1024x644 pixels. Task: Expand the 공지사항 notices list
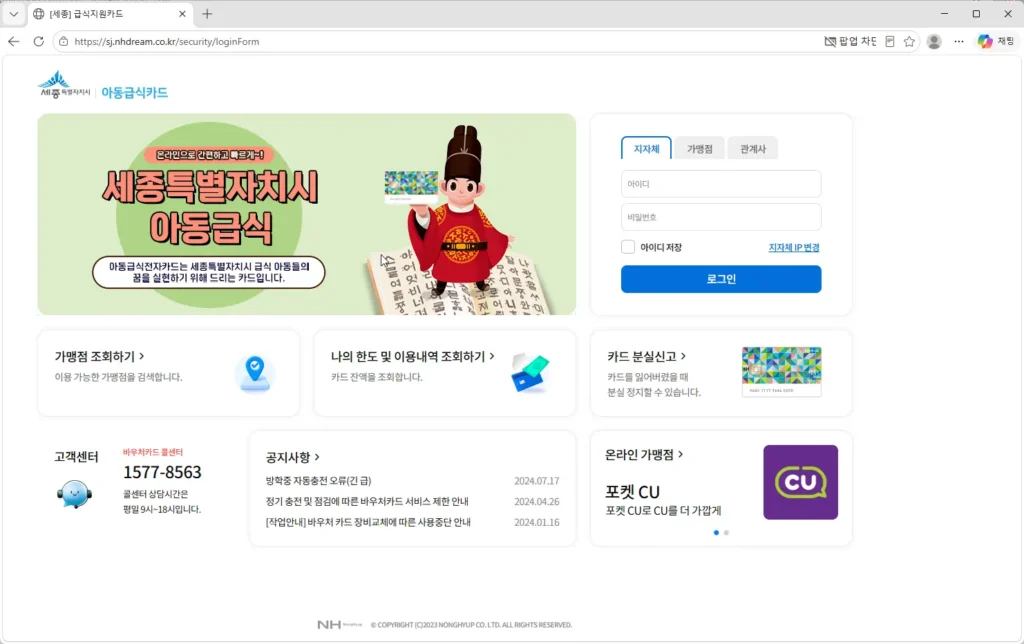[292, 457]
